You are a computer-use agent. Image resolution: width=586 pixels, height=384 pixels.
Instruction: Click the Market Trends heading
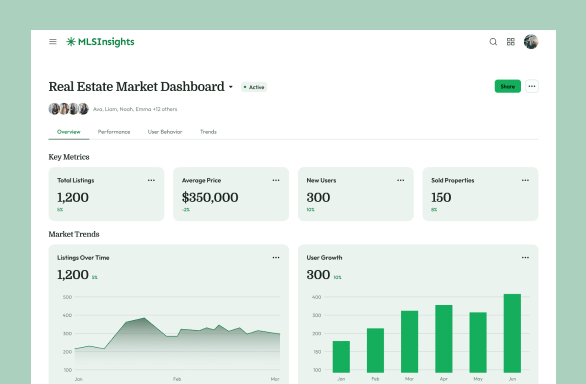pos(74,234)
